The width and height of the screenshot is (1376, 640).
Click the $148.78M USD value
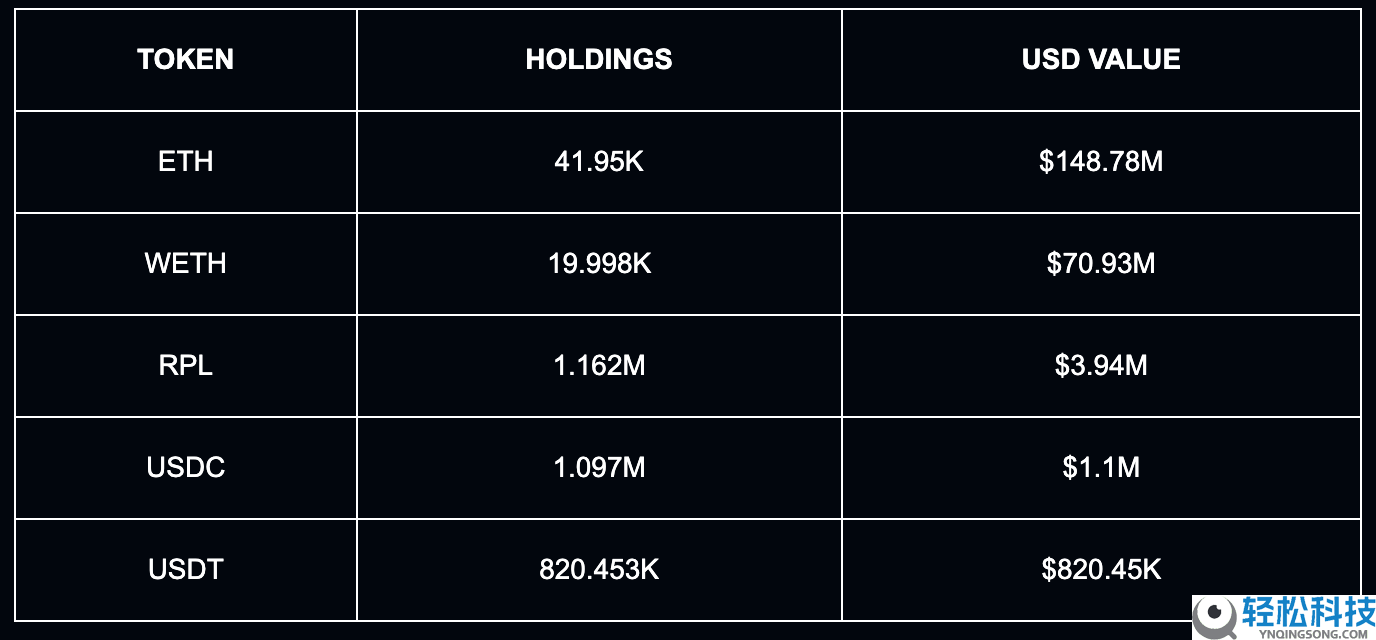[1101, 162]
